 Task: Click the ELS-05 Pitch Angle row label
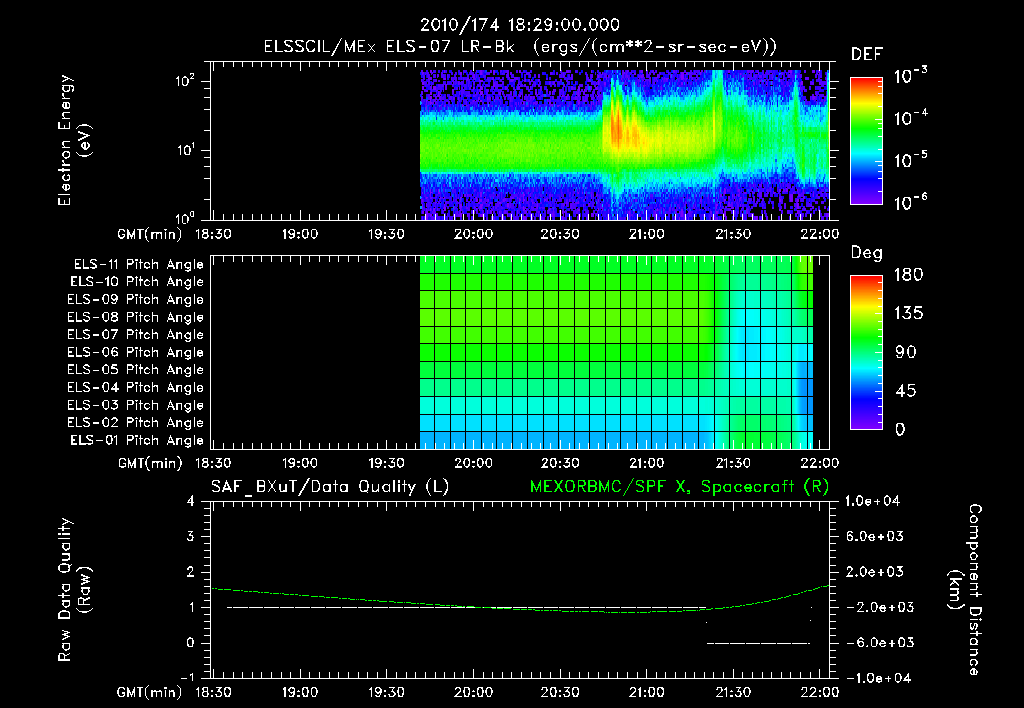(136, 370)
